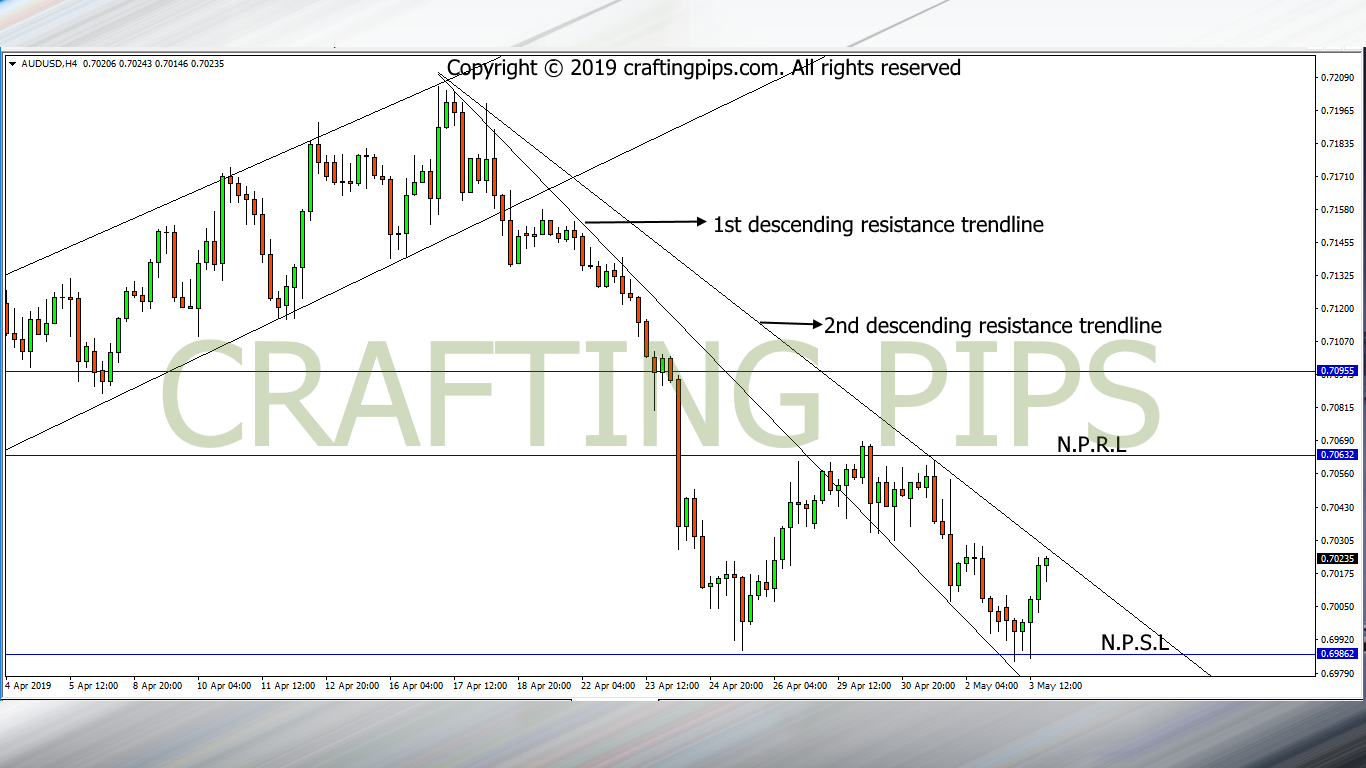Image resolution: width=1366 pixels, height=768 pixels.
Task: Click the 0.70955 price tag on axis
Action: tap(1337, 371)
